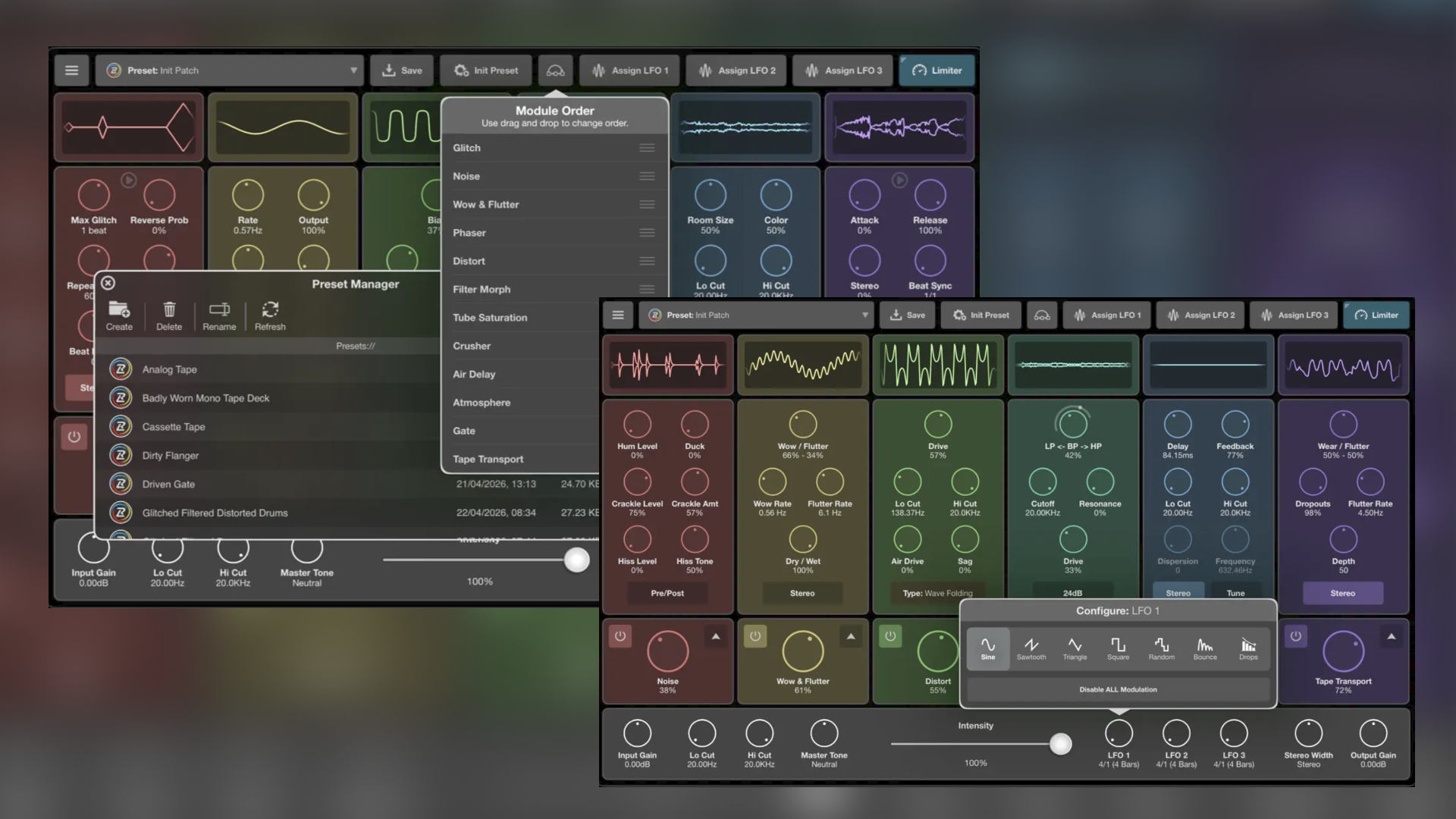Click the LFO 1 knob in the front window
Viewport: 1456px width, 819px height.
(1119, 733)
